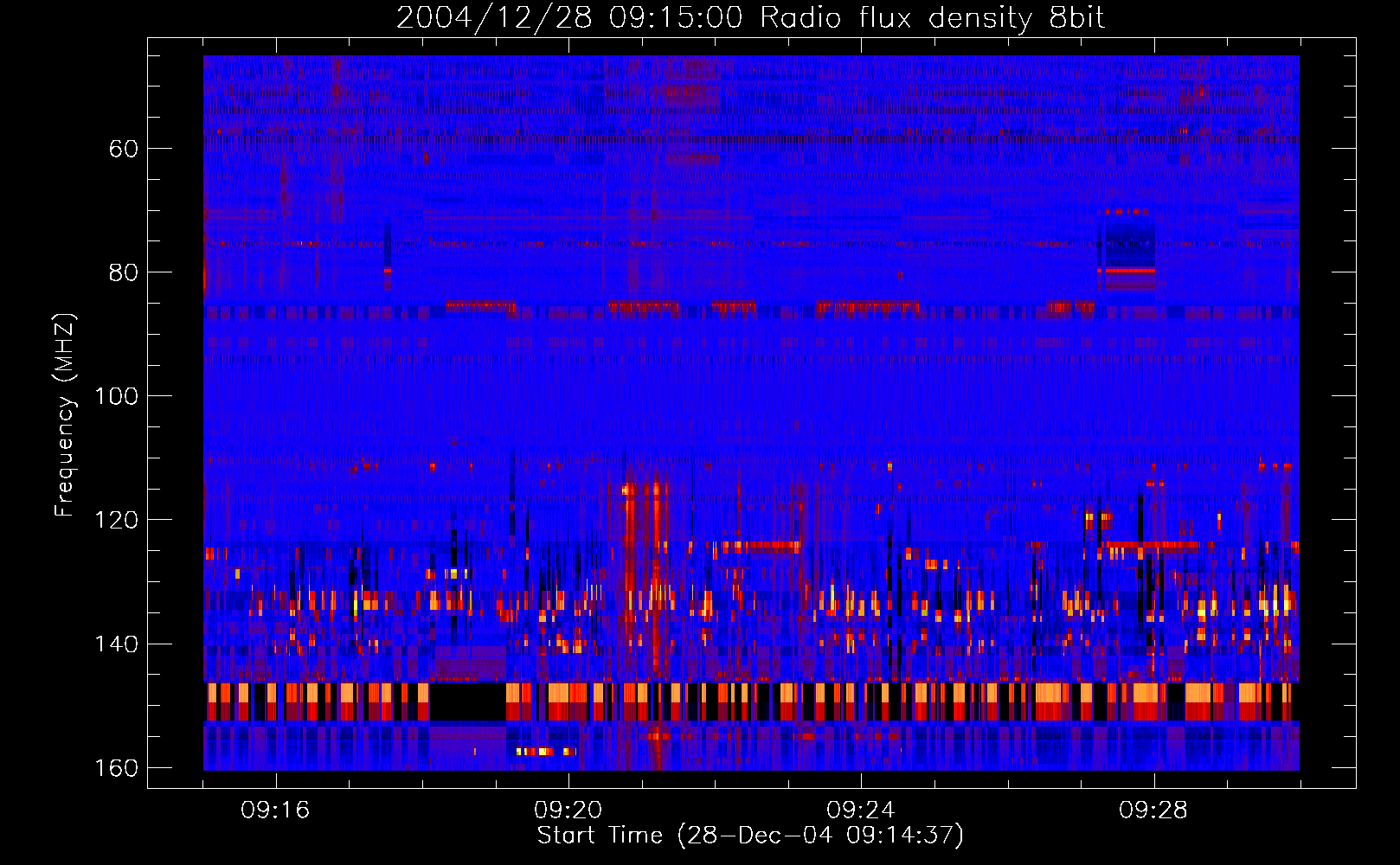Click the 'Start Time (28-Dec-04 09:14:37)' label
1400x865 pixels.
coord(750,836)
